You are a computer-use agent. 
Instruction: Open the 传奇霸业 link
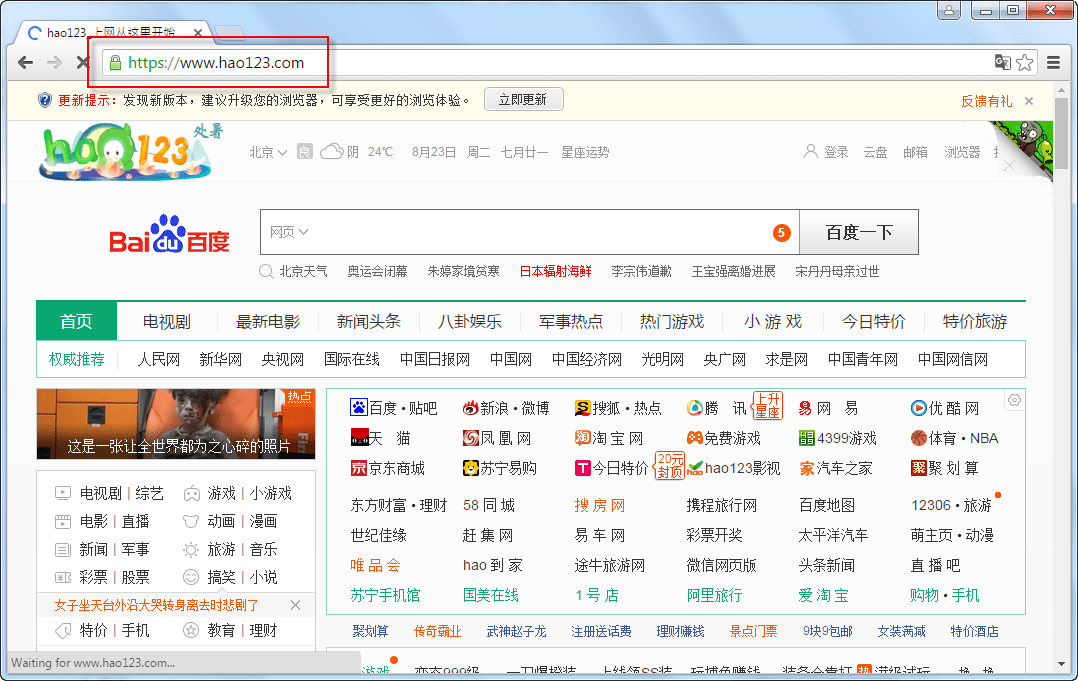pyautogui.click(x=437, y=632)
